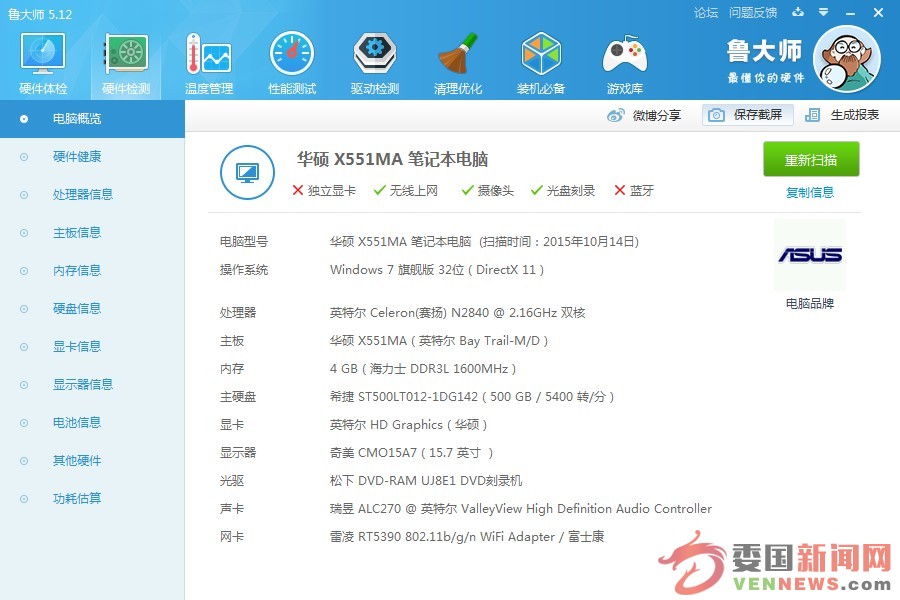This screenshot has height=600, width=900.
Task: Open 论坛 forum link
Action: pyautogui.click(x=705, y=13)
